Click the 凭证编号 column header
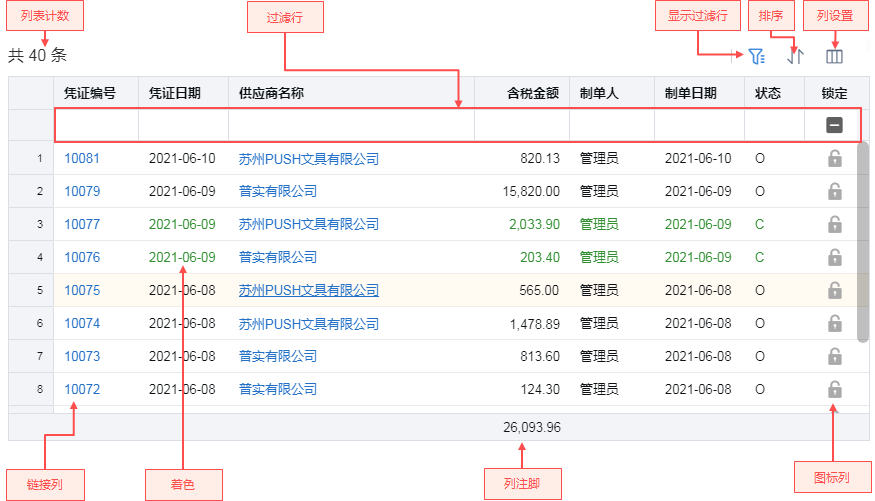 [x=90, y=93]
